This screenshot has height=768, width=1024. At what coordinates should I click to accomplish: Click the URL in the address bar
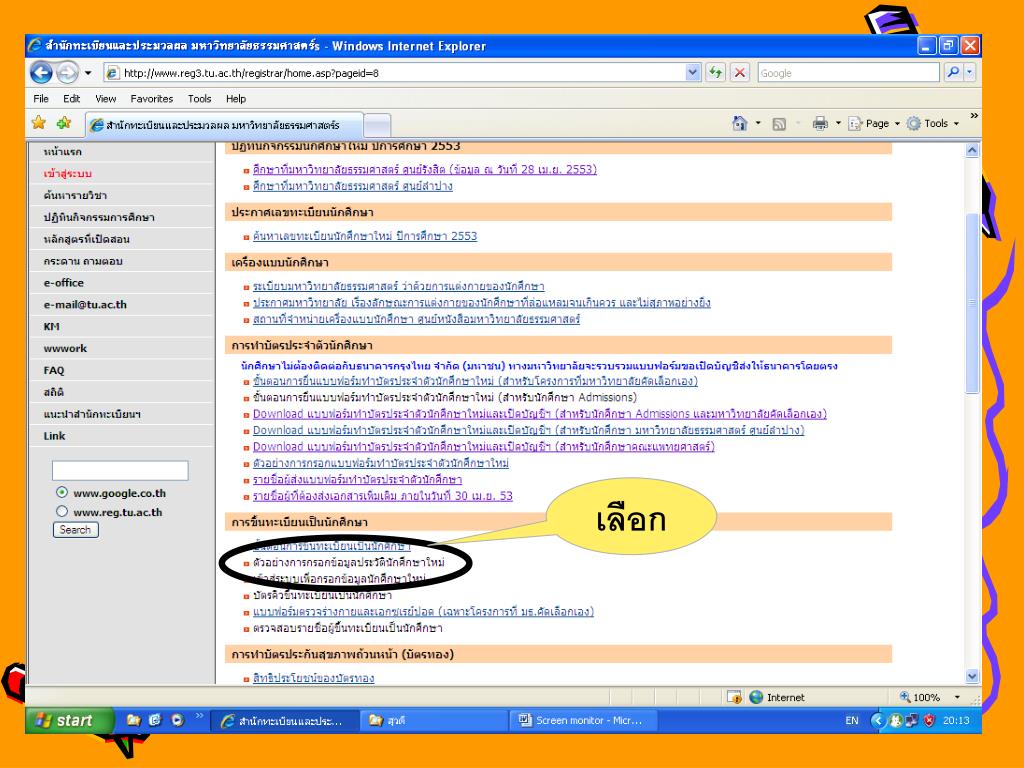pos(251,73)
